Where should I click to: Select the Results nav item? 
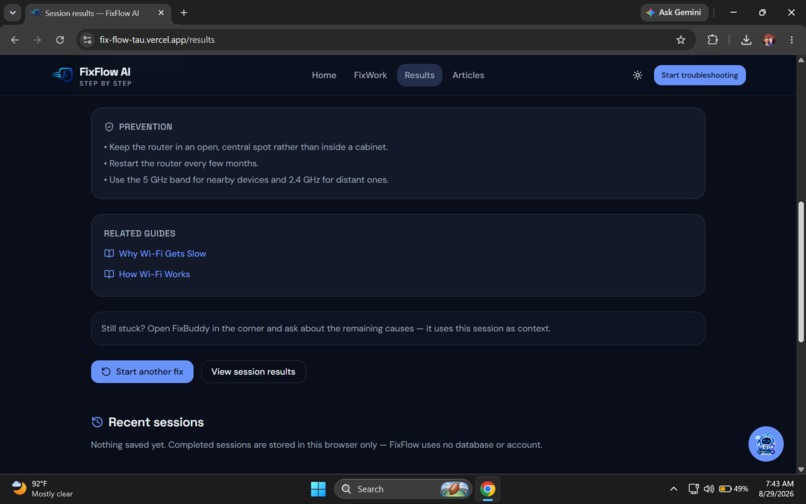[419, 75]
